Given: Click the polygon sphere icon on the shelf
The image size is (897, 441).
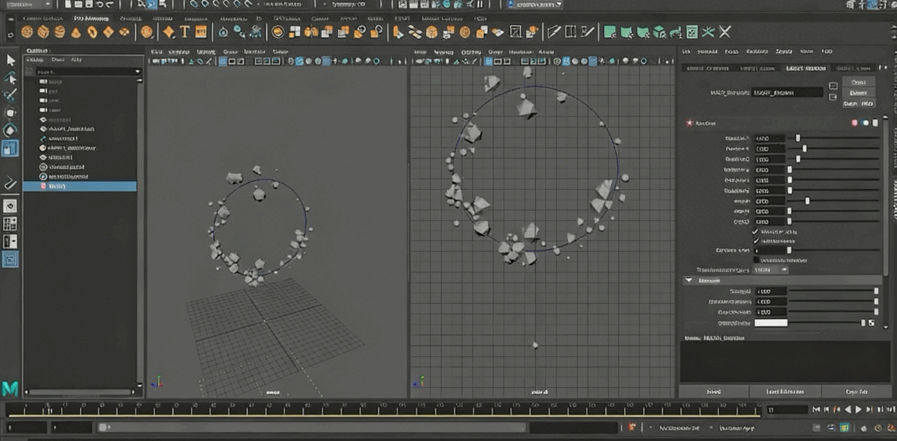Looking at the screenshot, I should pos(28,32).
